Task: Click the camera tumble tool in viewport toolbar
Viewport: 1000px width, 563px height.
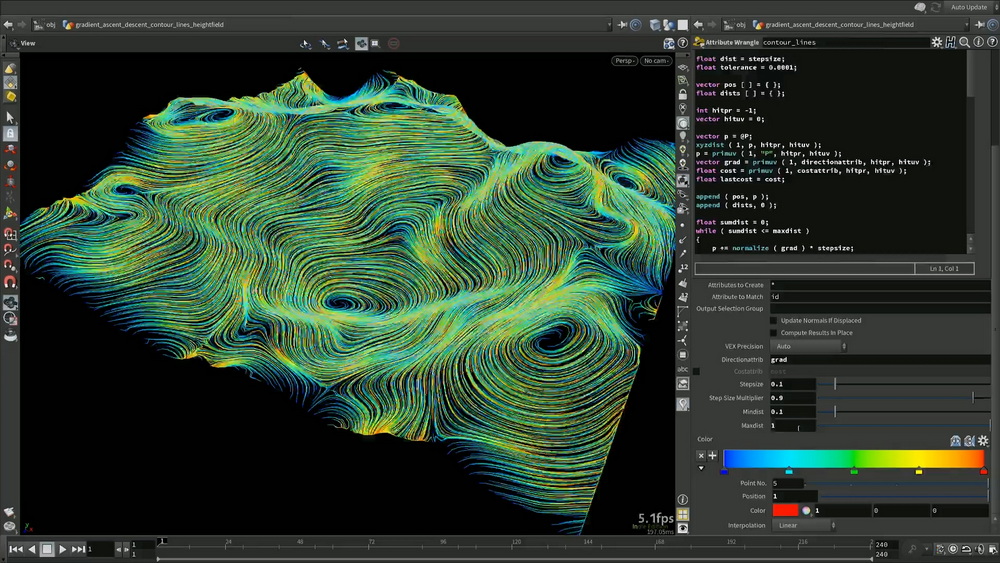Action: tap(306, 43)
